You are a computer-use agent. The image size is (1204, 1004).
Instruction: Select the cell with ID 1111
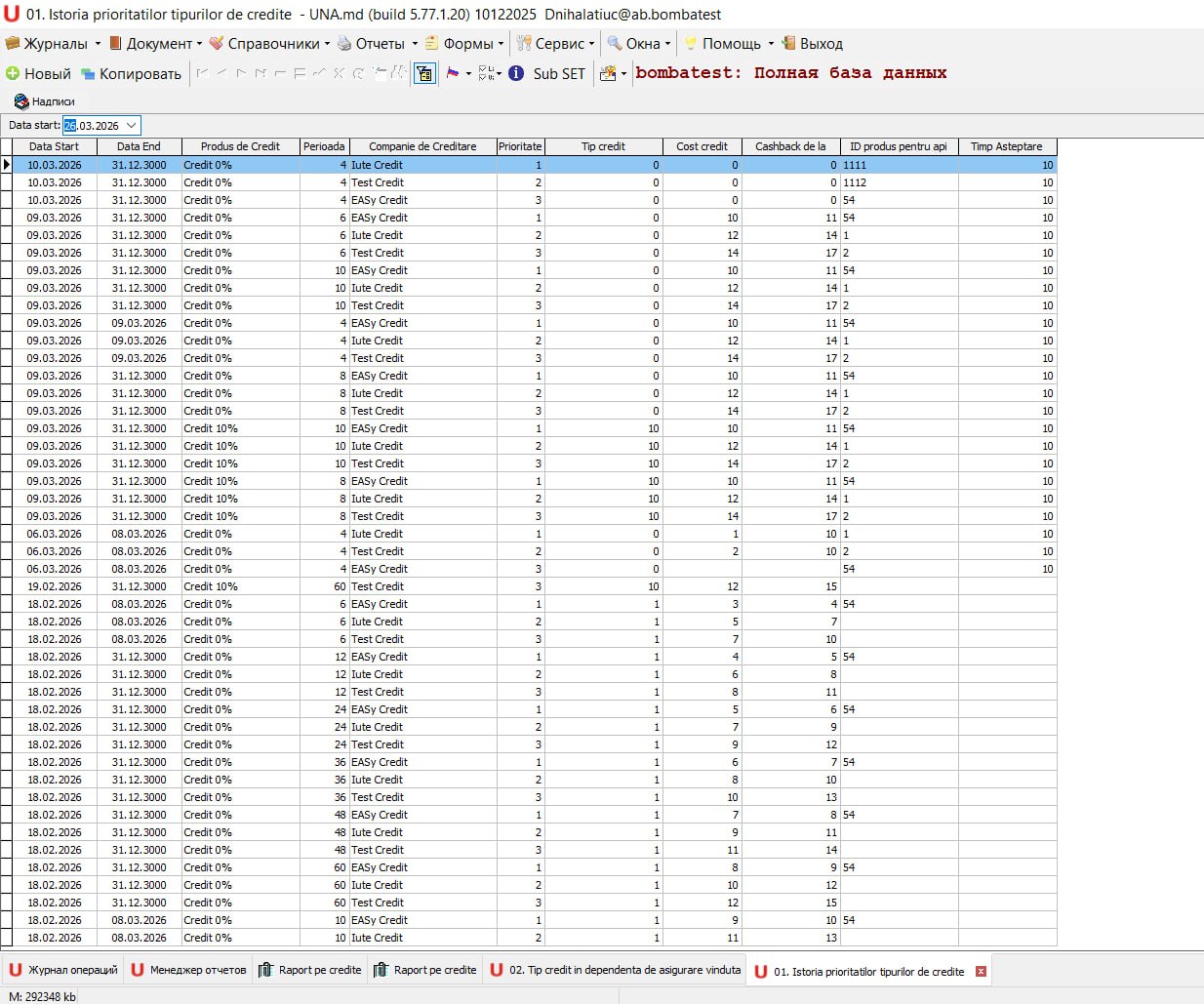pos(899,165)
